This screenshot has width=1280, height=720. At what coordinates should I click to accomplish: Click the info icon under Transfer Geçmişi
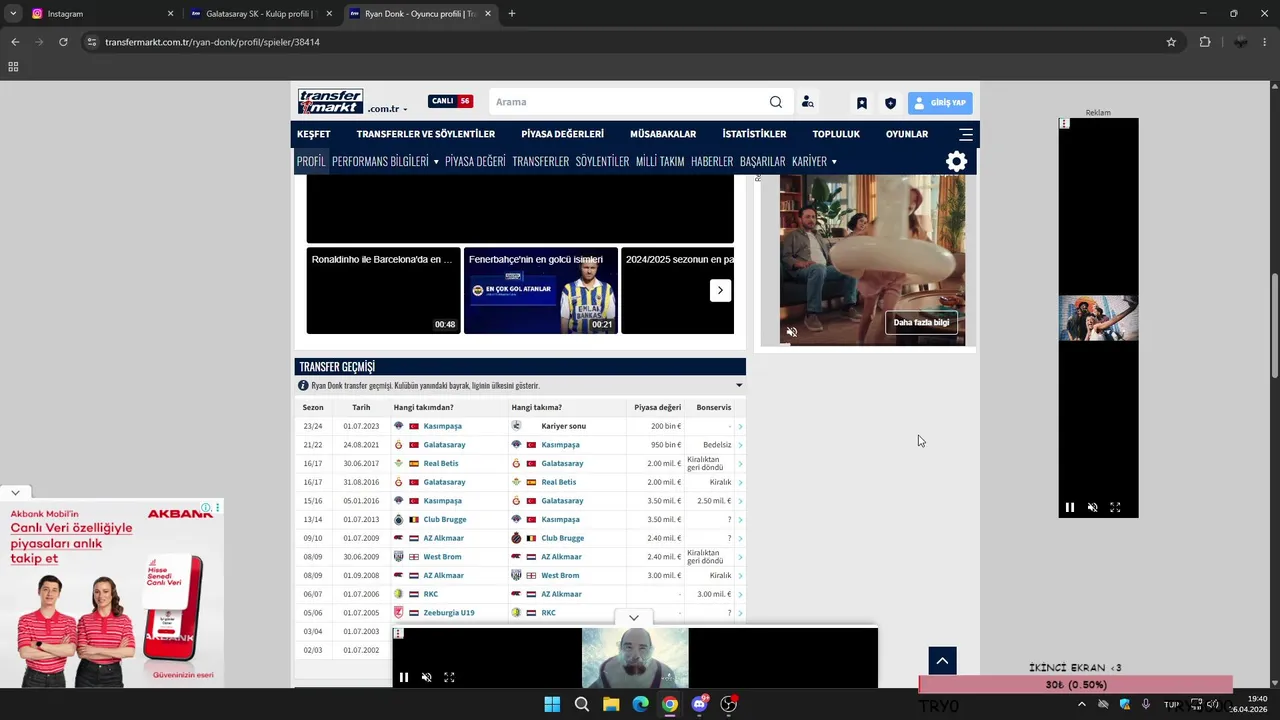click(x=303, y=385)
